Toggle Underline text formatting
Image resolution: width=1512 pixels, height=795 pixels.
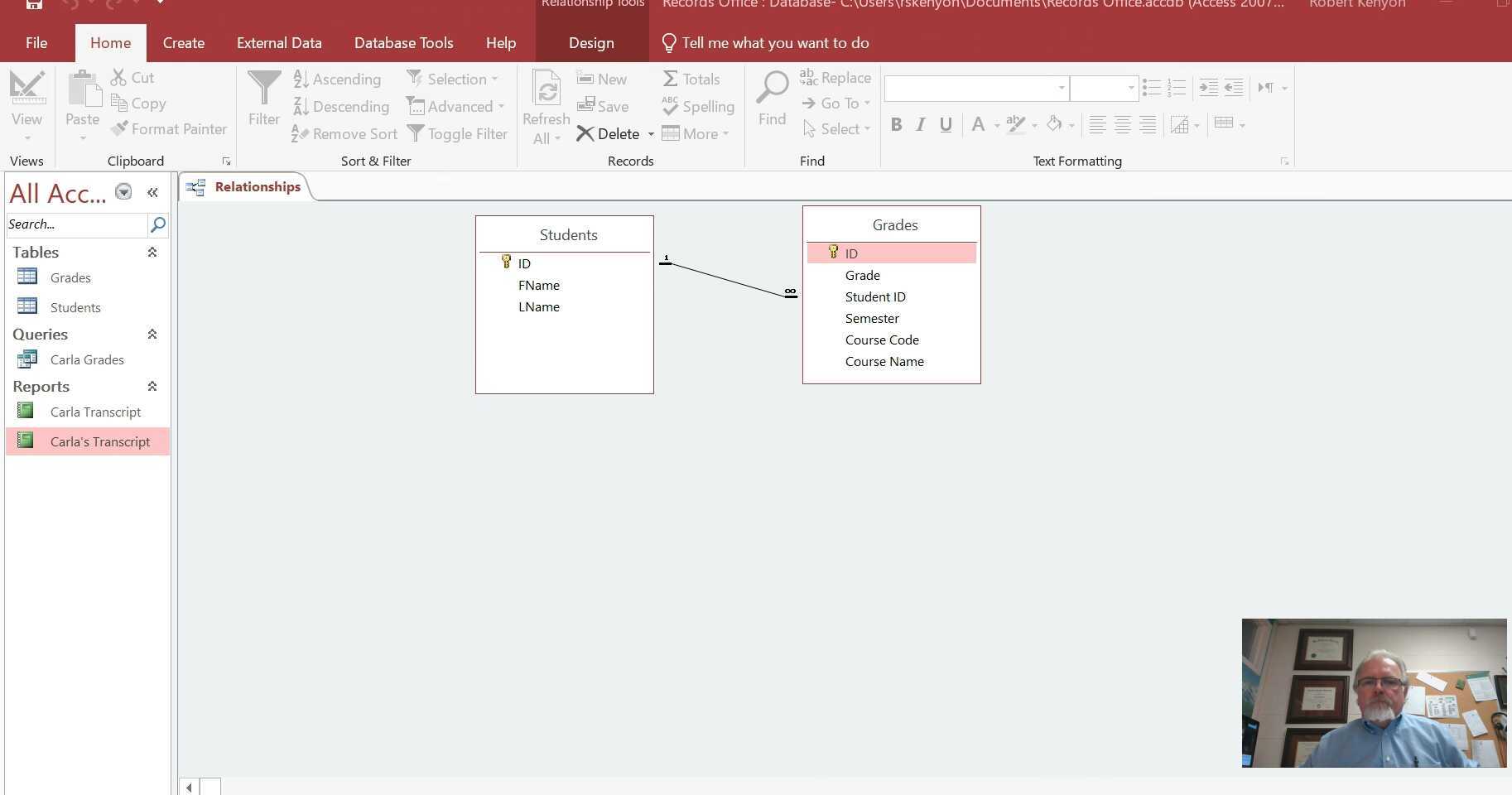click(x=946, y=125)
